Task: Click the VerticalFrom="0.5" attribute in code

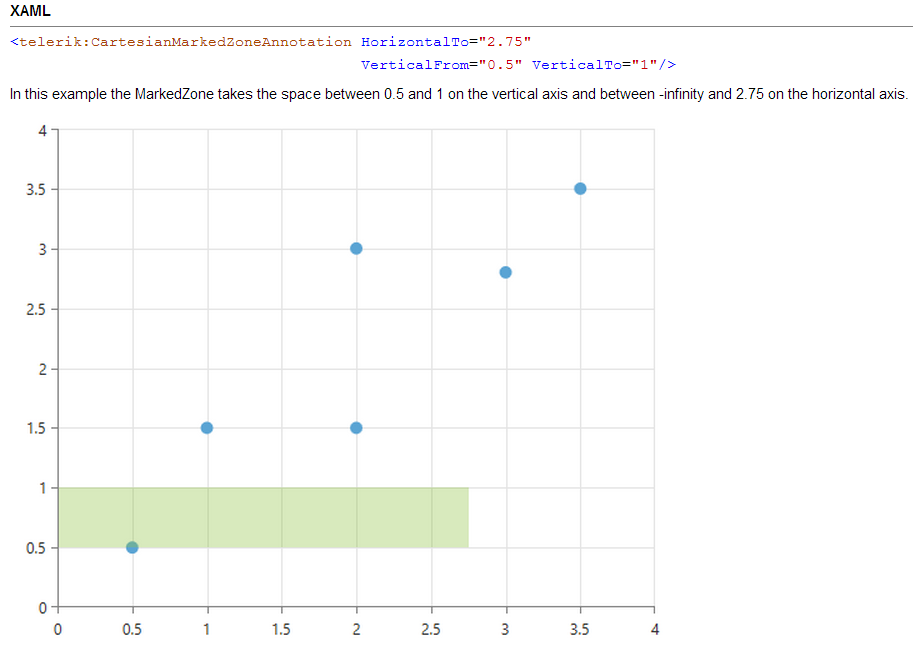Action: pos(442,65)
